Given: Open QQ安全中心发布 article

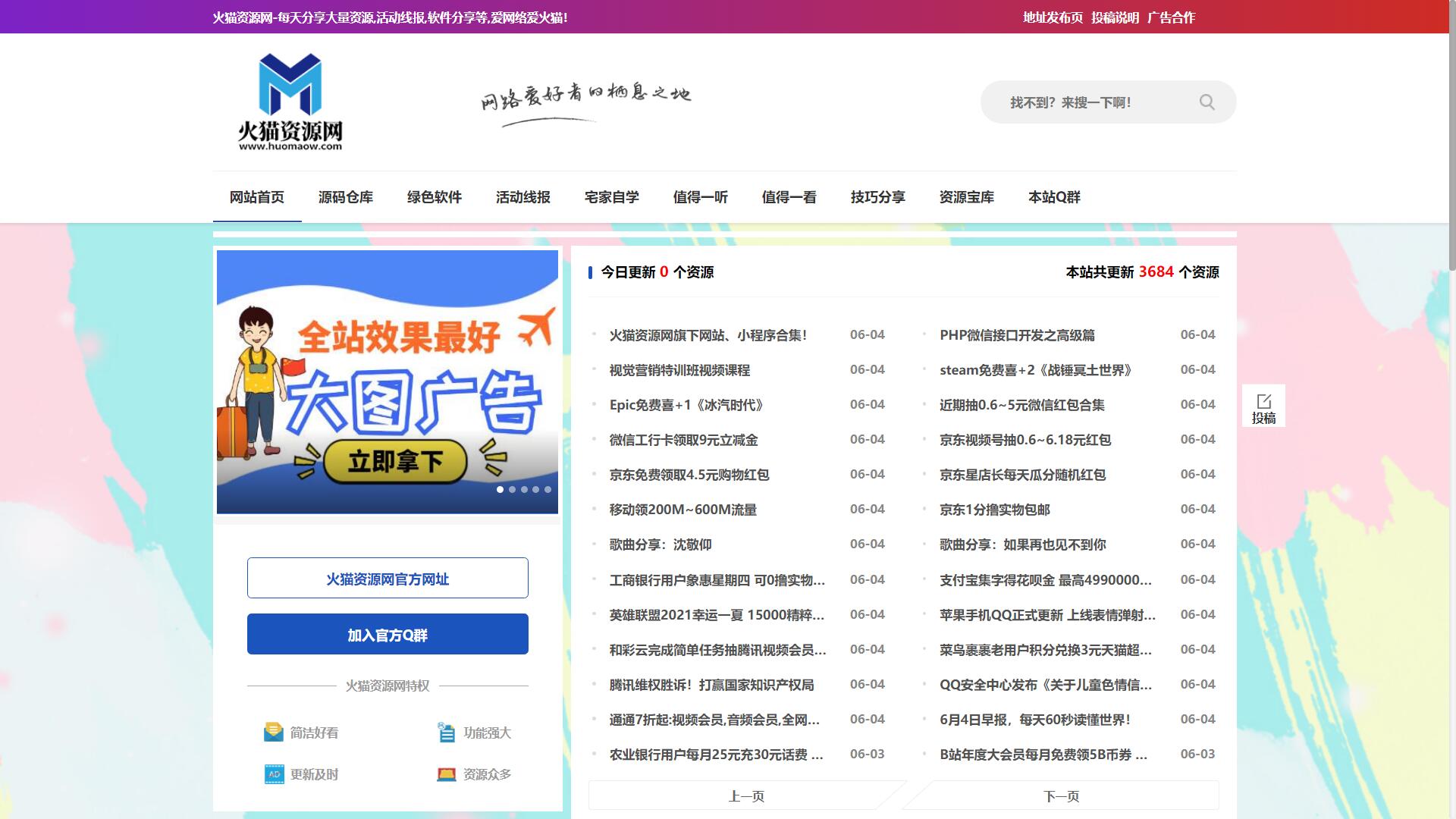Looking at the screenshot, I should click(x=1046, y=685).
